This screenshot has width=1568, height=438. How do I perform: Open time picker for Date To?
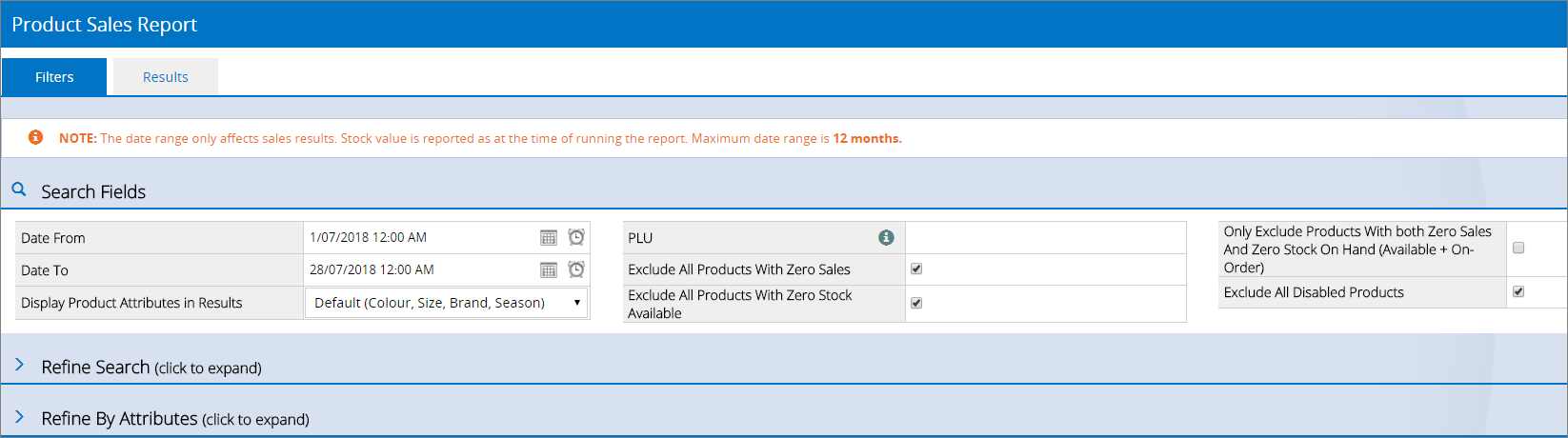pos(576,269)
